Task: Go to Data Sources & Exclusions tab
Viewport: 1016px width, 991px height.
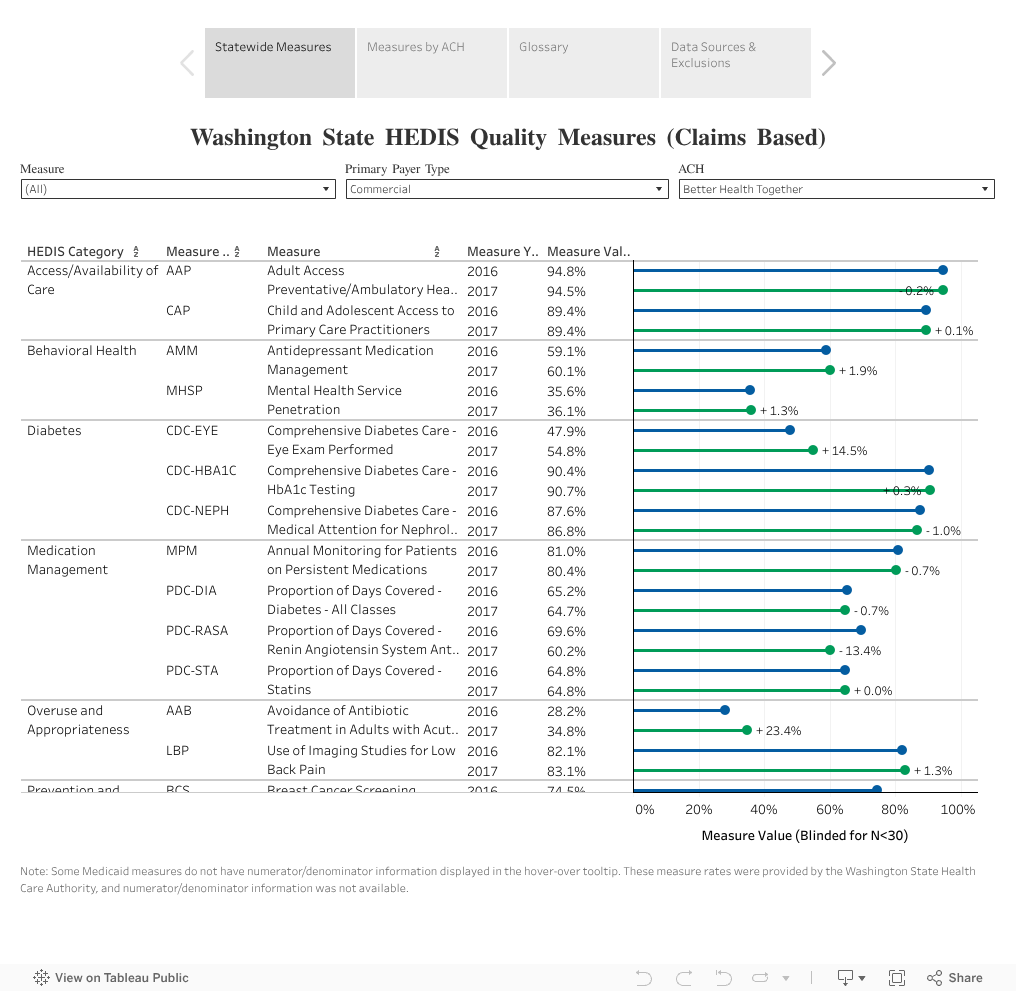Action: pos(736,62)
